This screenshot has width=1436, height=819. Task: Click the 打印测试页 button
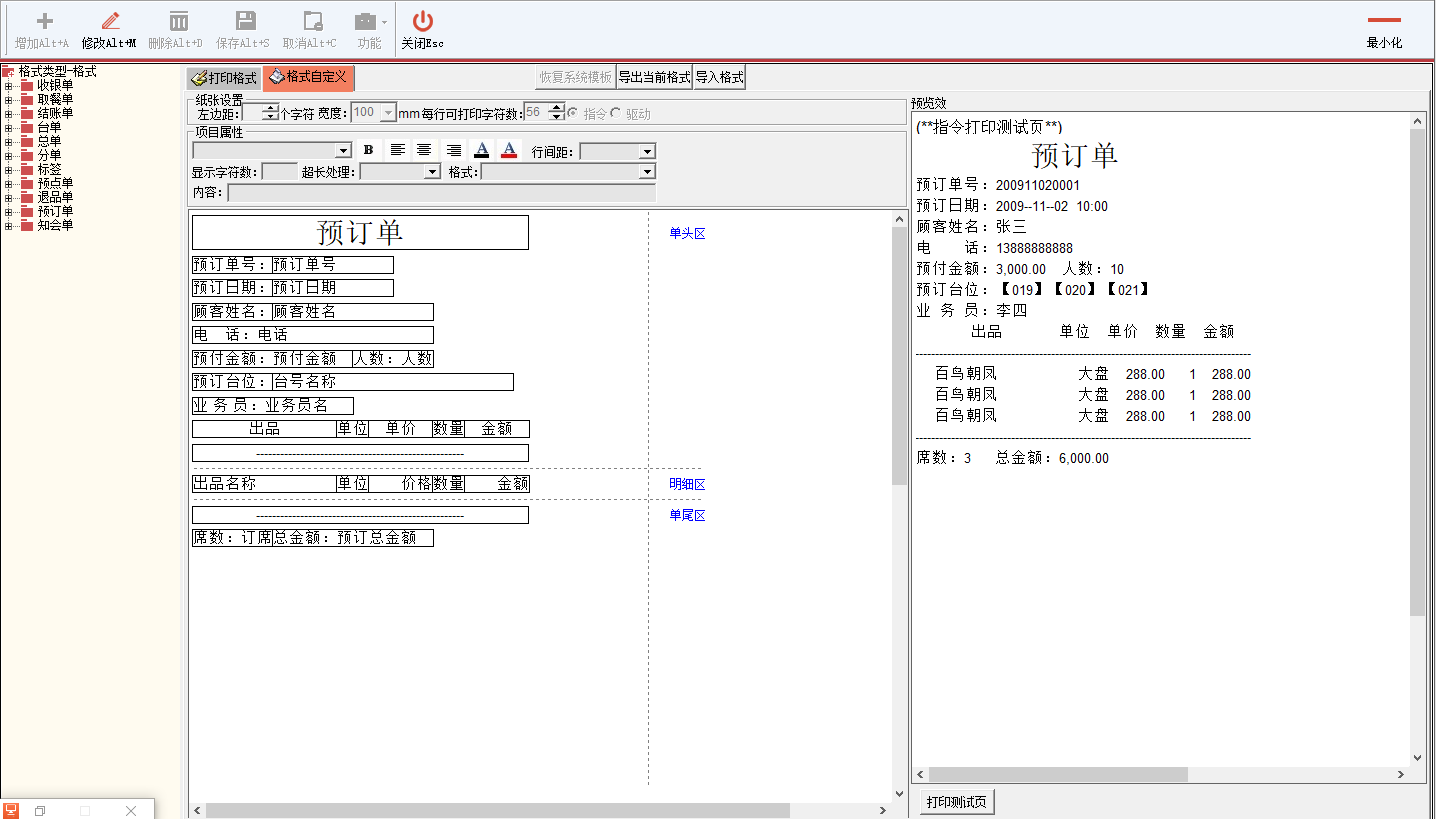pyautogui.click(x=957, y=802)
